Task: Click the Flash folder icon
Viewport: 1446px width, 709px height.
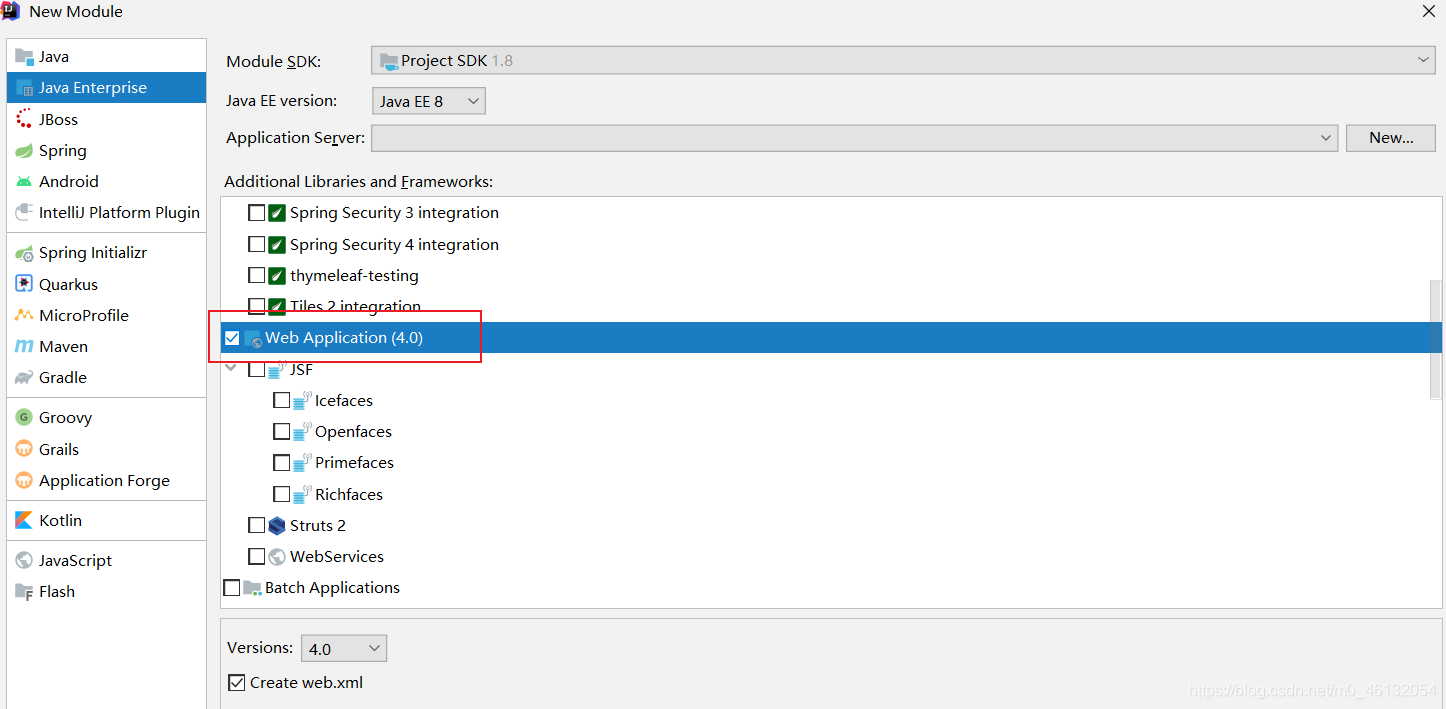Action: tap(24, 591)
